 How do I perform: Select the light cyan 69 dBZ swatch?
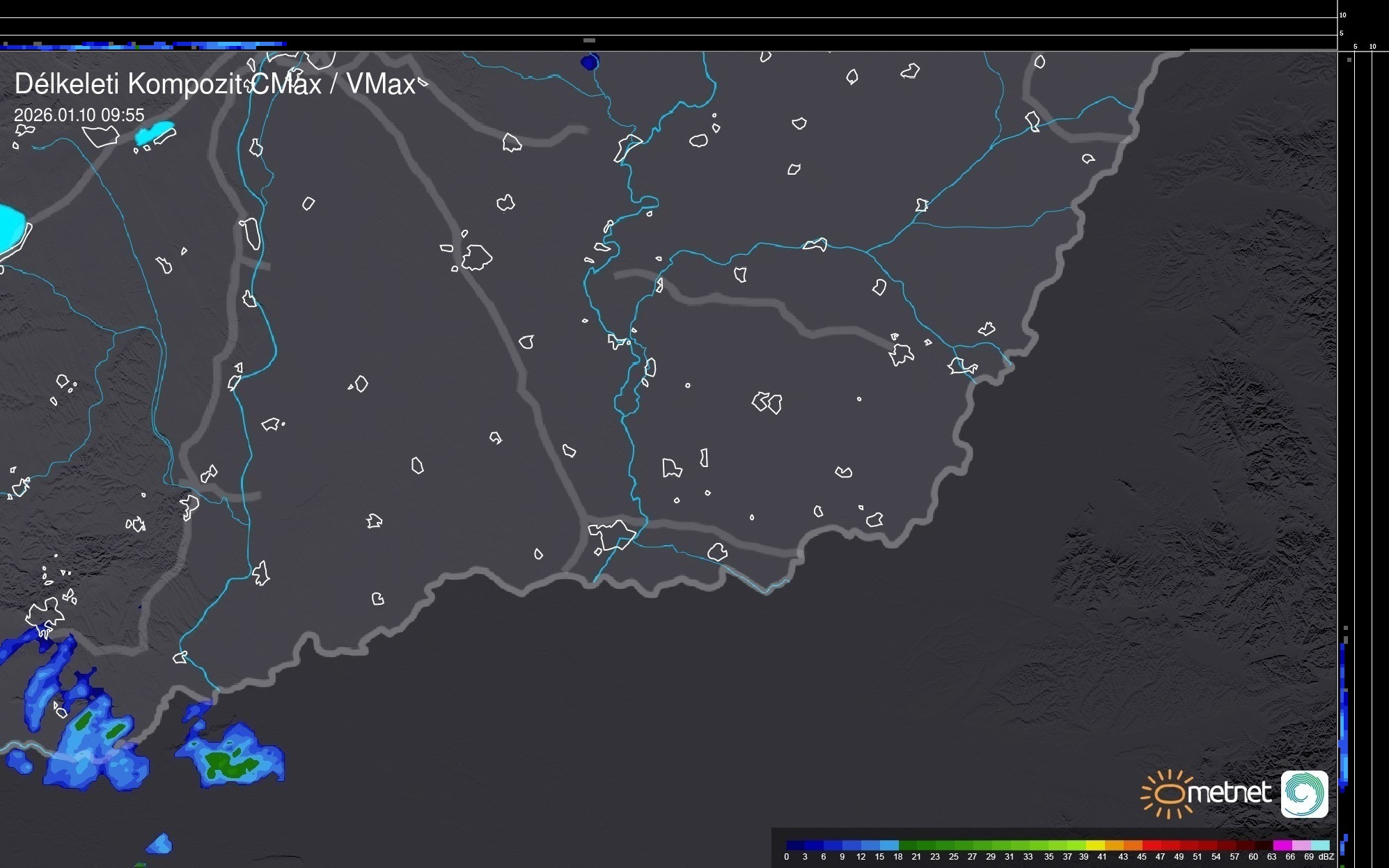[1319, 845]
